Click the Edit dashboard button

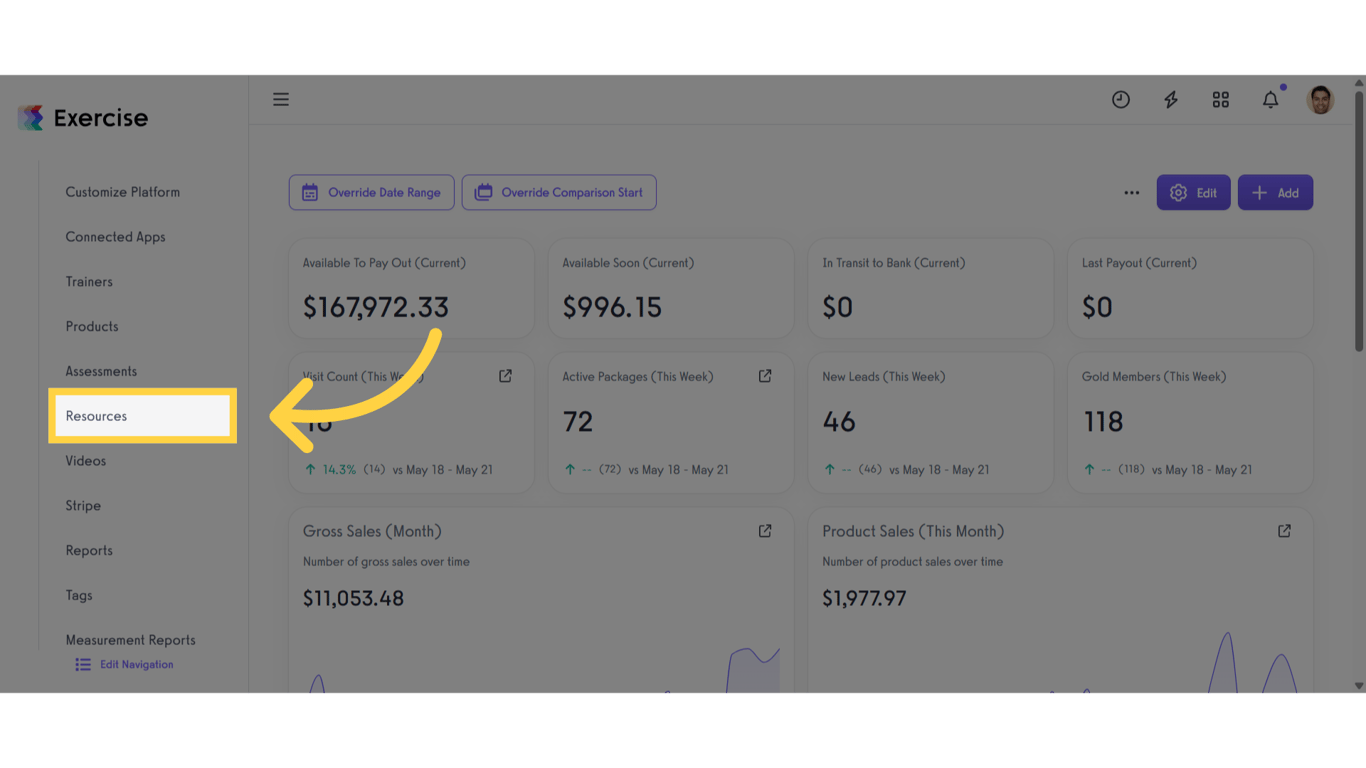point(1194,193)
